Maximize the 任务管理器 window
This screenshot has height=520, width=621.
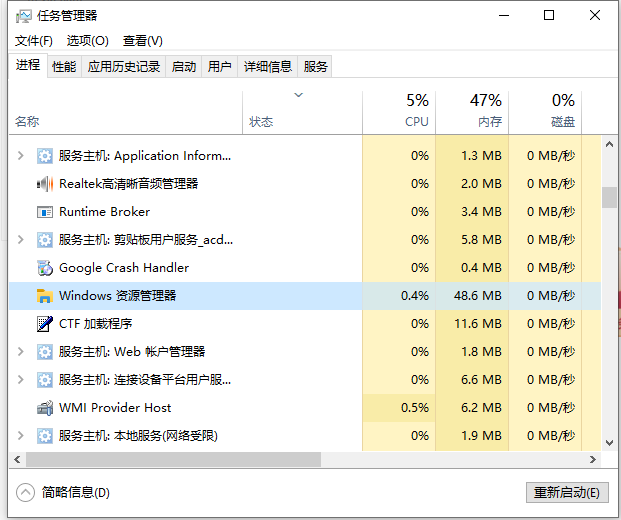click(549, 16)
